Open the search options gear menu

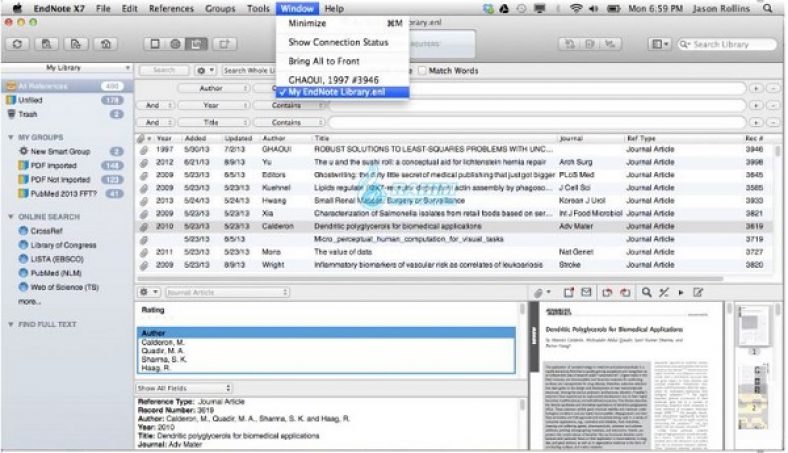pyautogui.click(x=203, y=71)
